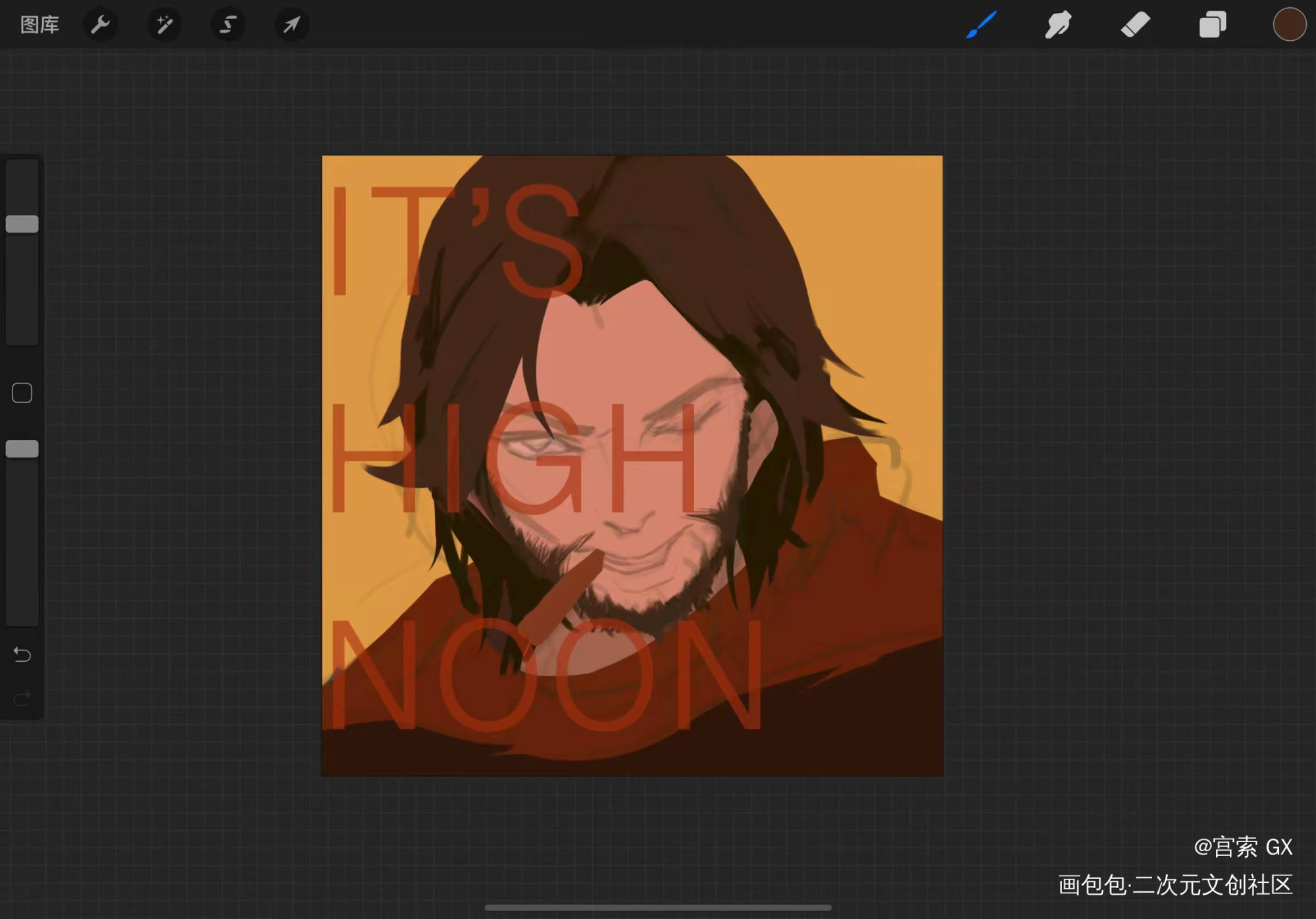Viewport: 1316px width, 919px height.
Task: Open the Adjustments magic wand menu
Action: [x=164, y=25]
